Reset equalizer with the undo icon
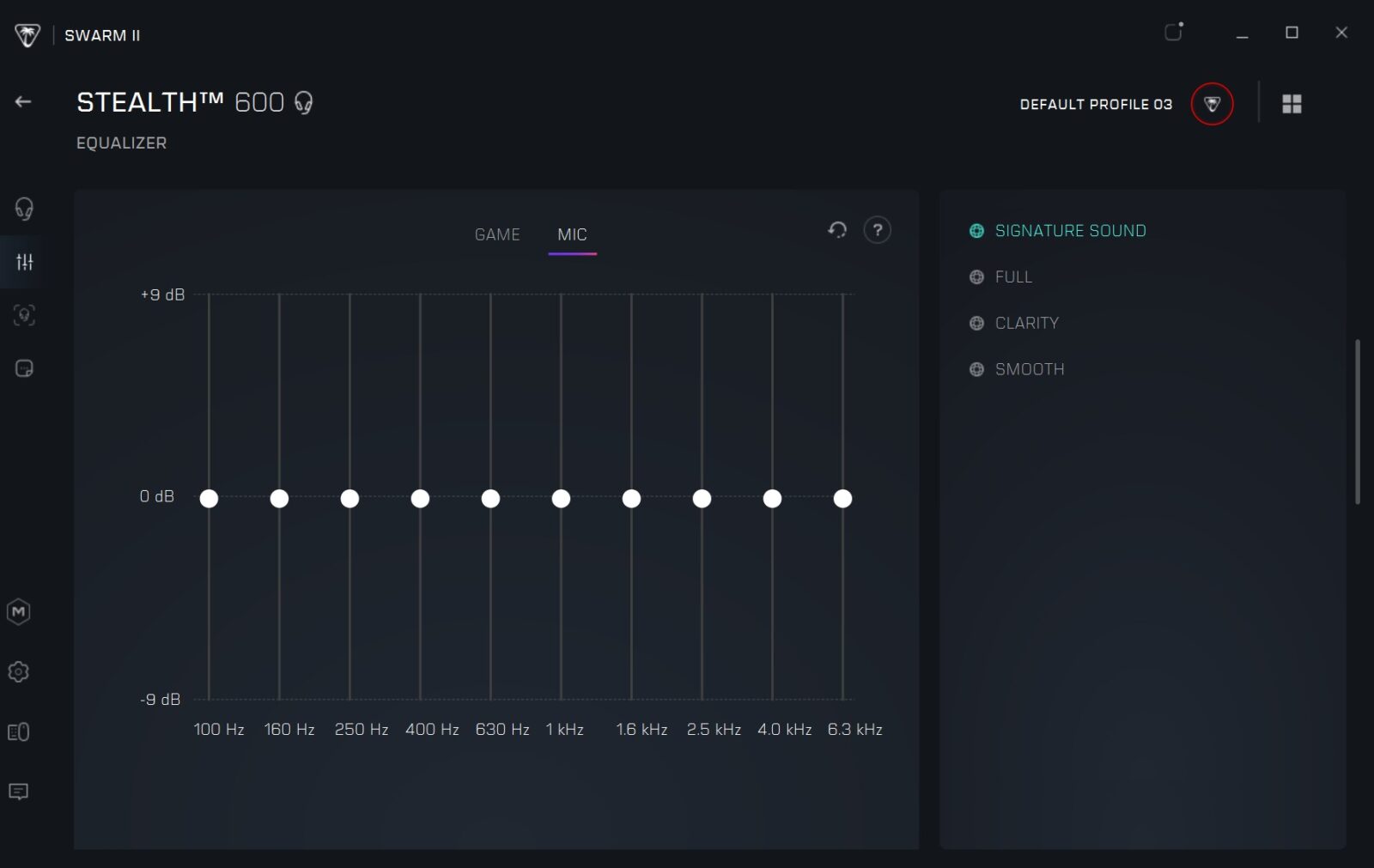The width and height of the screenshot is (1374, 868). (837, 230)
